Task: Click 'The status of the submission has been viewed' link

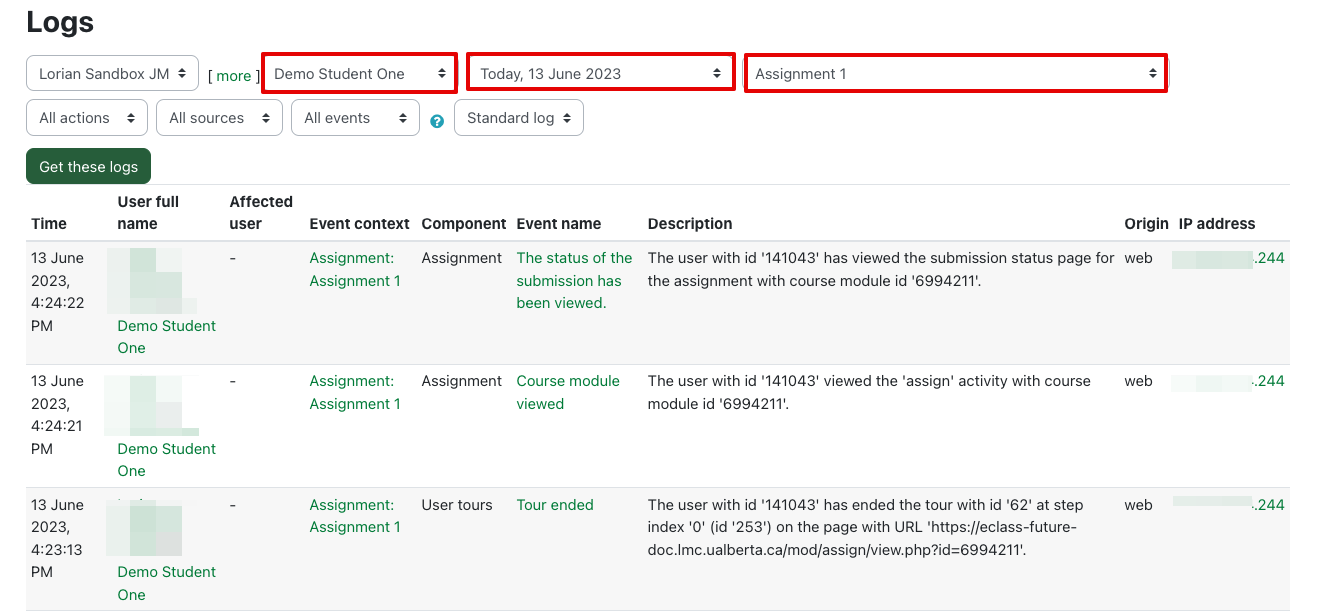Action: coord(574,280)
